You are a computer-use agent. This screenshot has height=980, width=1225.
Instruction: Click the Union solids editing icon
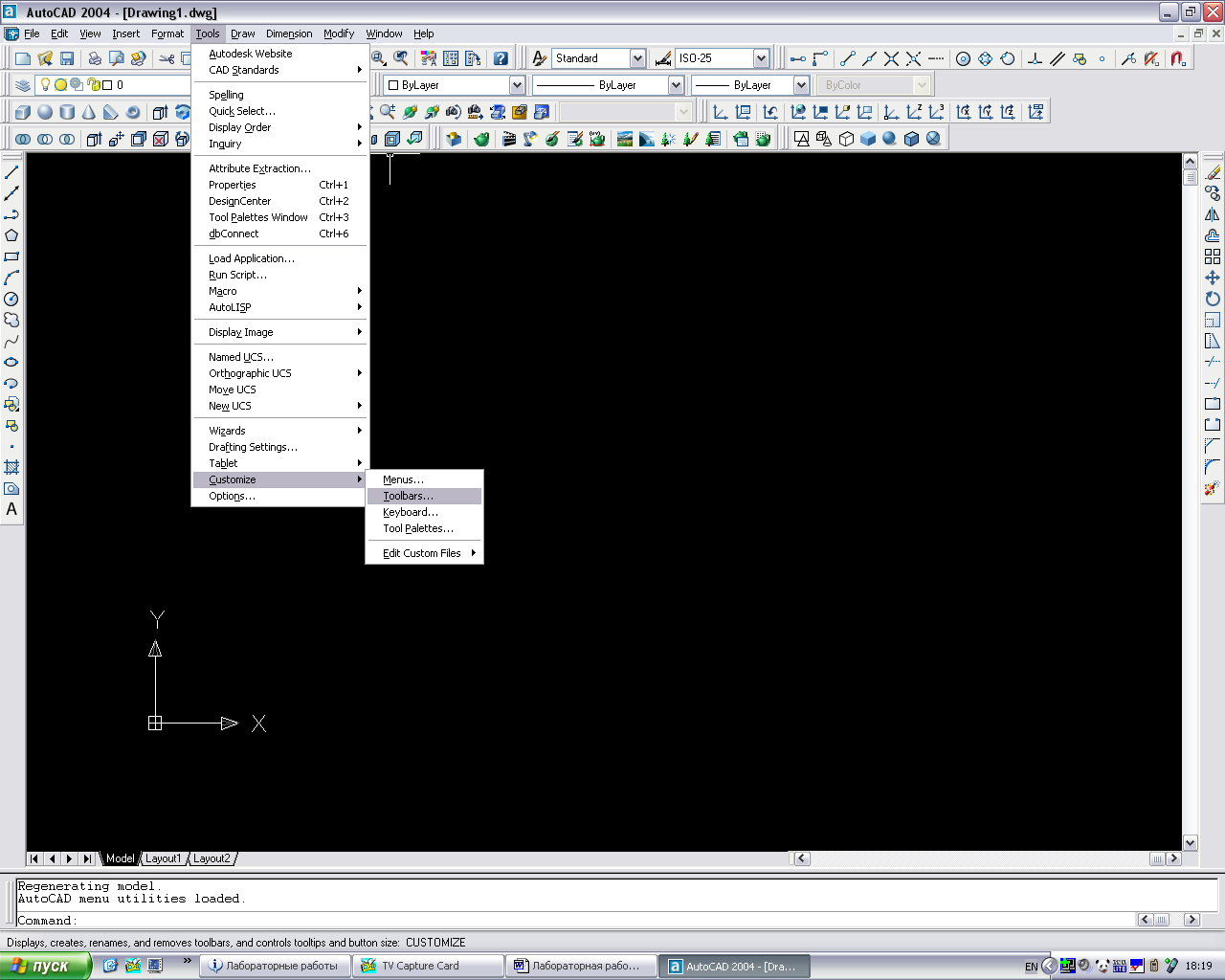[23, 139]
